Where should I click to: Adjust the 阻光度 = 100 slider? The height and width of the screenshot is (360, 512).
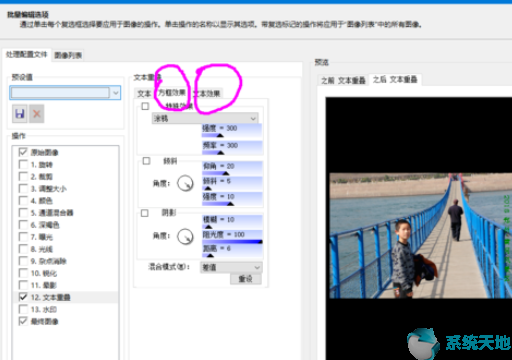(x=232, y=237)
